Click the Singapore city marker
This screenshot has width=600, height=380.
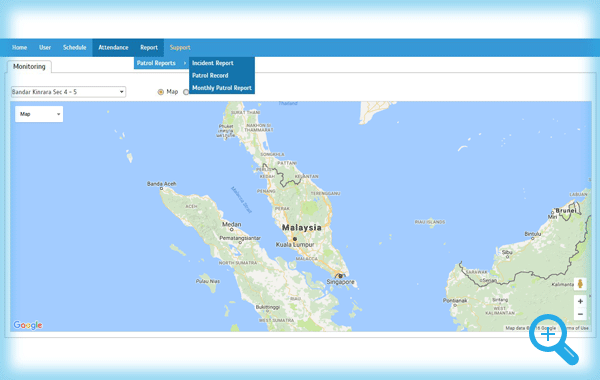click(340, 276)
